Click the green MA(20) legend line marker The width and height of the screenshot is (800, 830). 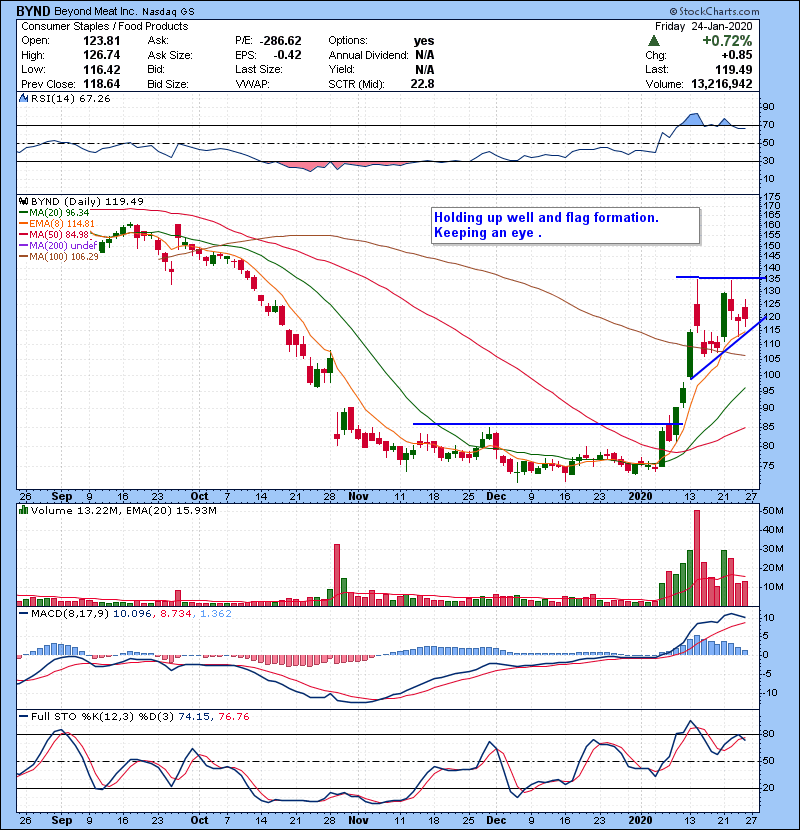(24, 212)
